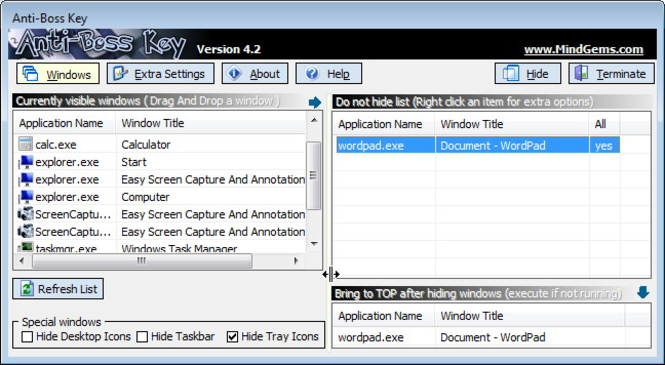The image size is (665, 365).
Task: Click the Extra Settings pencil icon
Action: tap(121, 73)
